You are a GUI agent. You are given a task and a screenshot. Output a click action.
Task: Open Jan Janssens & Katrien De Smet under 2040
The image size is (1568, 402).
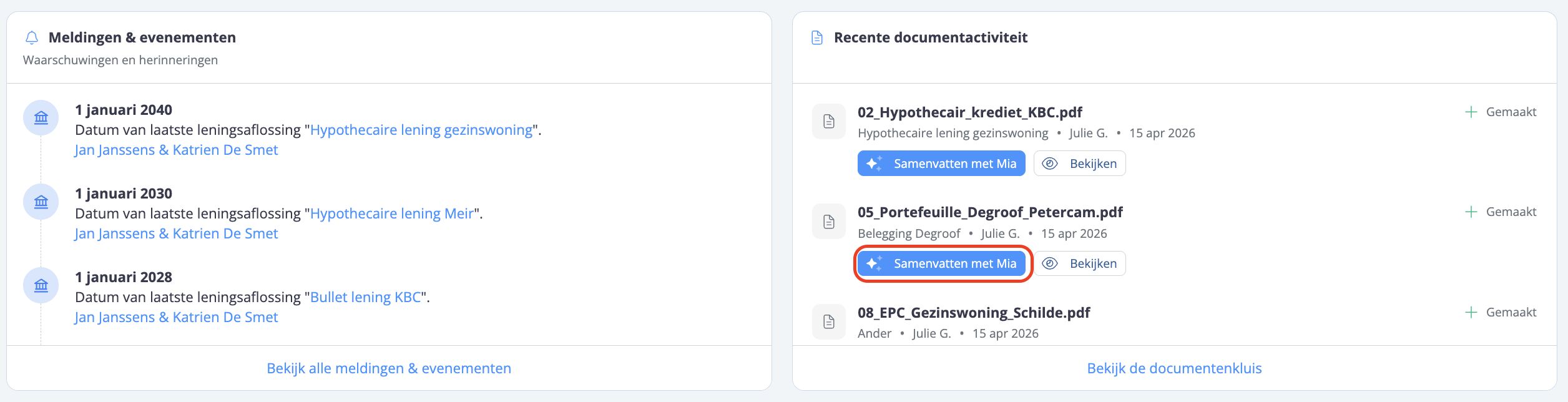pos(176,150)
